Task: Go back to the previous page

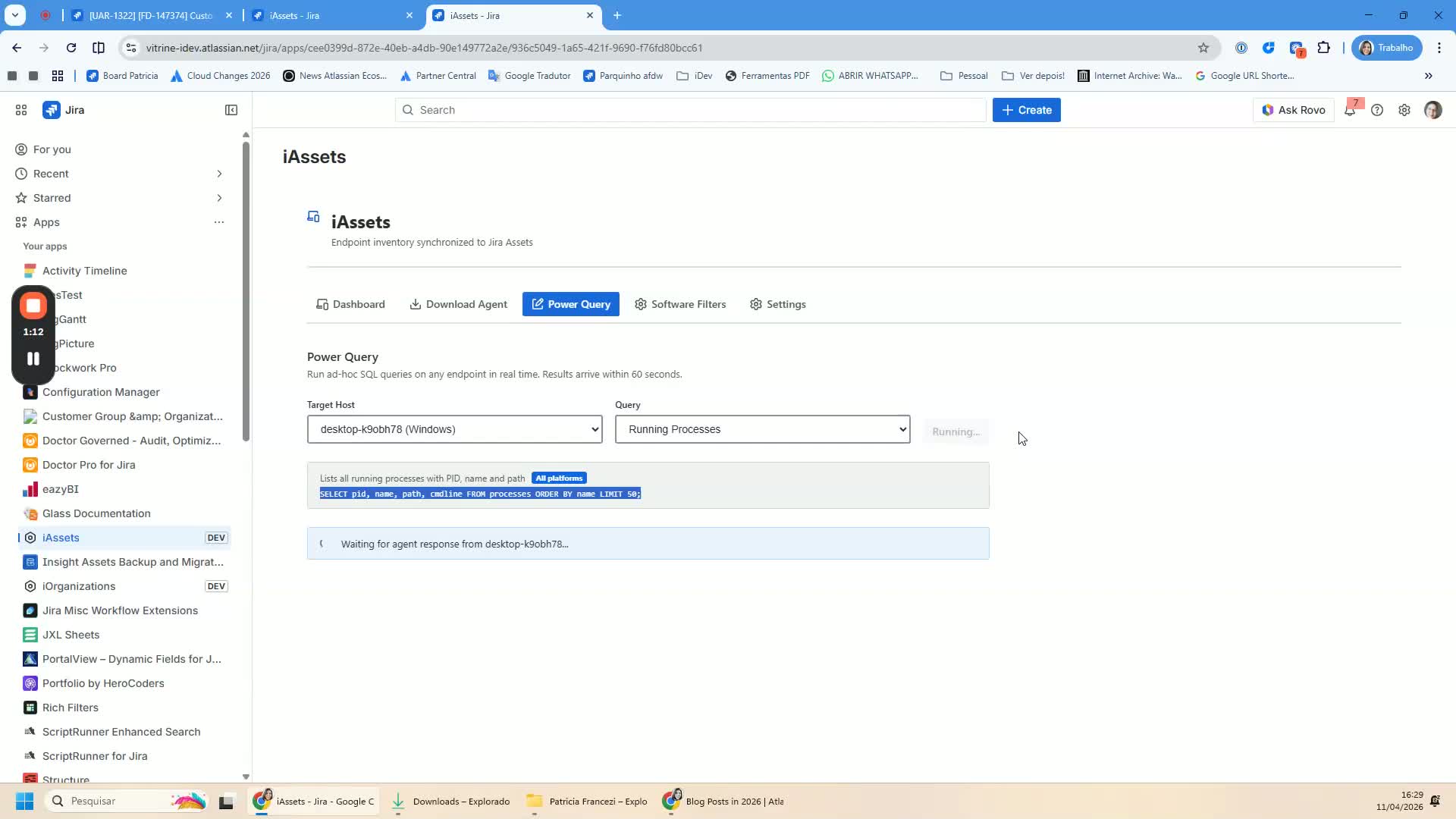Action: click(x=17, y=48)
